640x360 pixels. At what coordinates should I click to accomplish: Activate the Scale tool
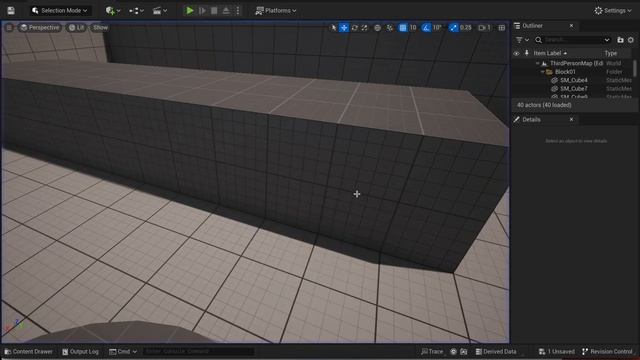click(x=364, y=28)
